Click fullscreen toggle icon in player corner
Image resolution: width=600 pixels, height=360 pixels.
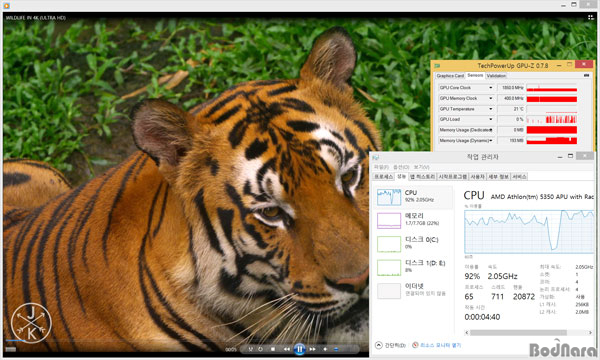590,17
